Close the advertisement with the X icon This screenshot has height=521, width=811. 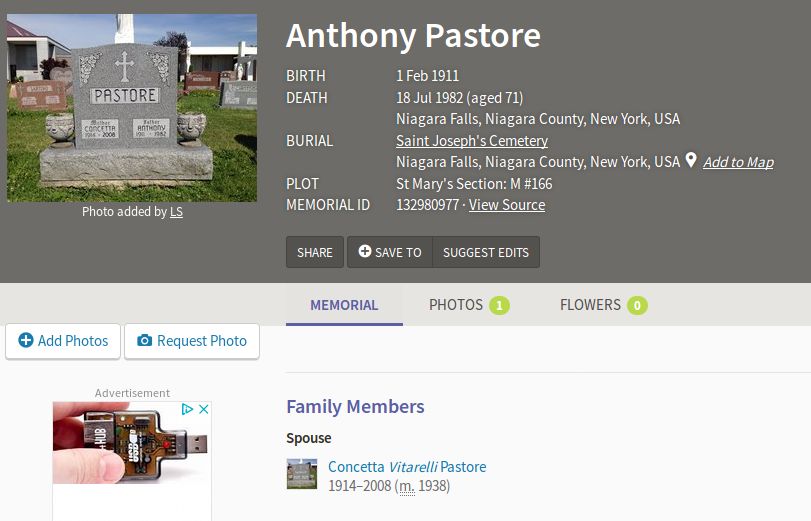(204, 409)
